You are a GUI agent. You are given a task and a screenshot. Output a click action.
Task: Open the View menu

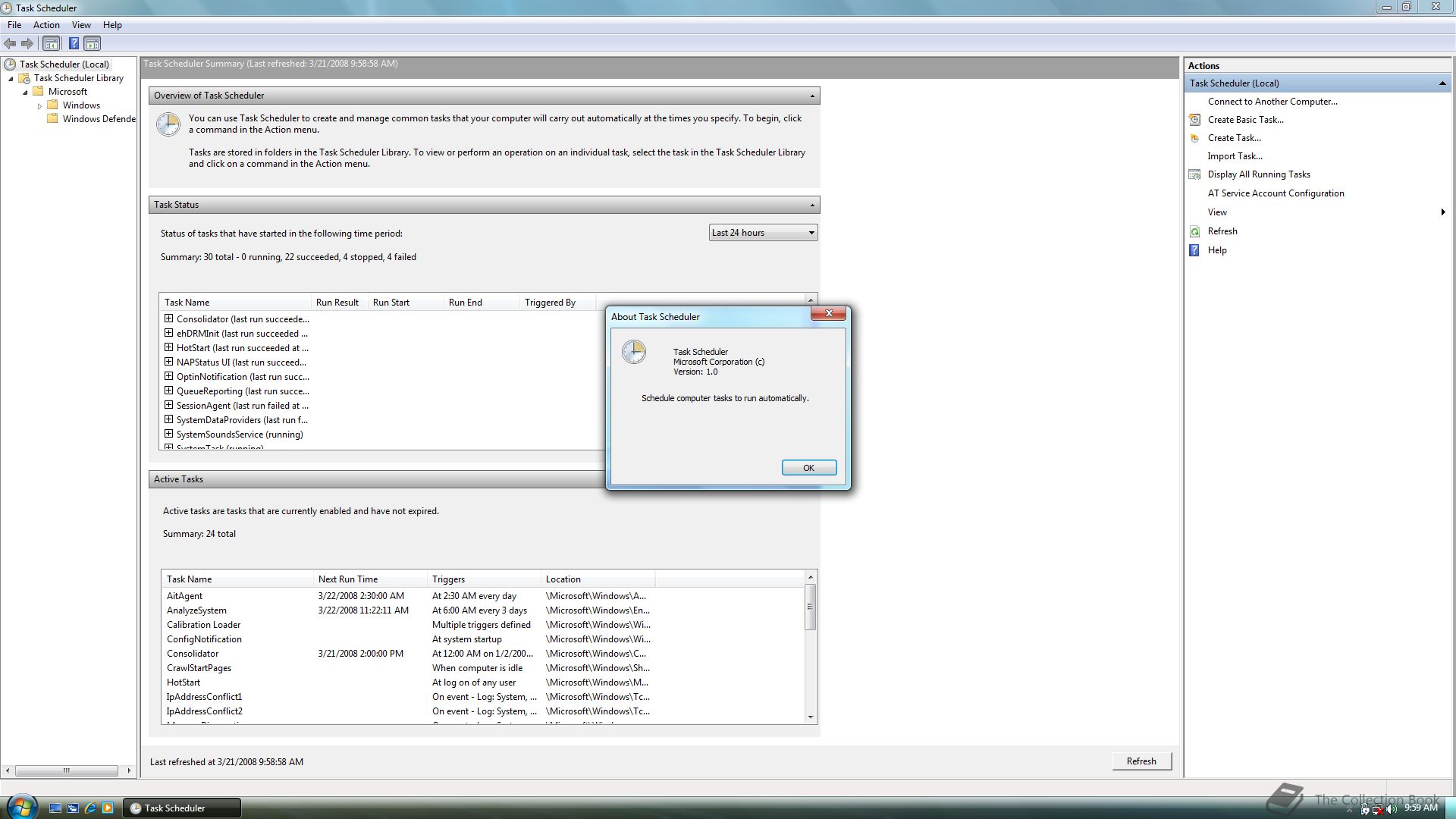81,25
